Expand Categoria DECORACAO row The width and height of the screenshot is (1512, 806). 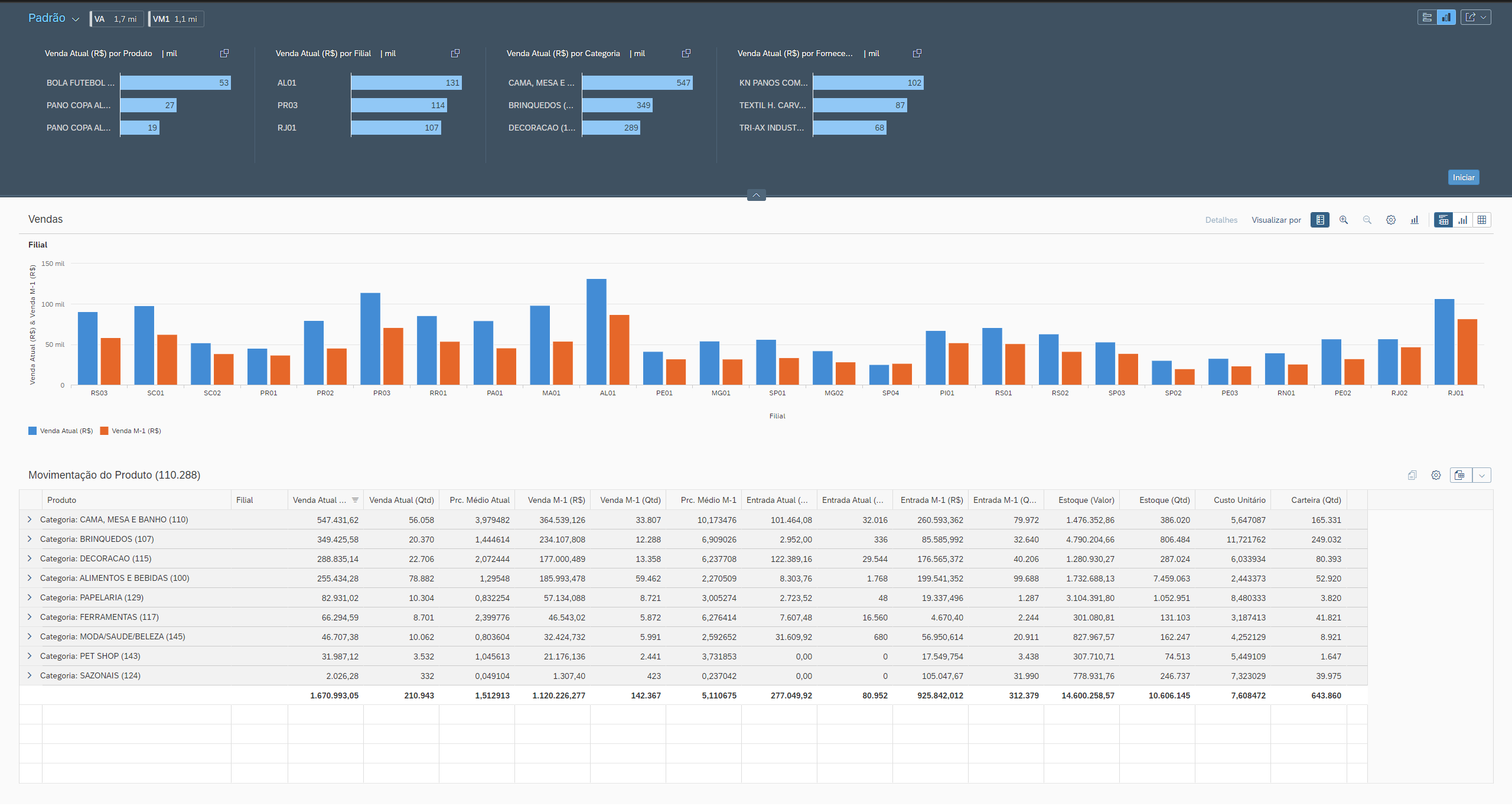click(30, 558)
